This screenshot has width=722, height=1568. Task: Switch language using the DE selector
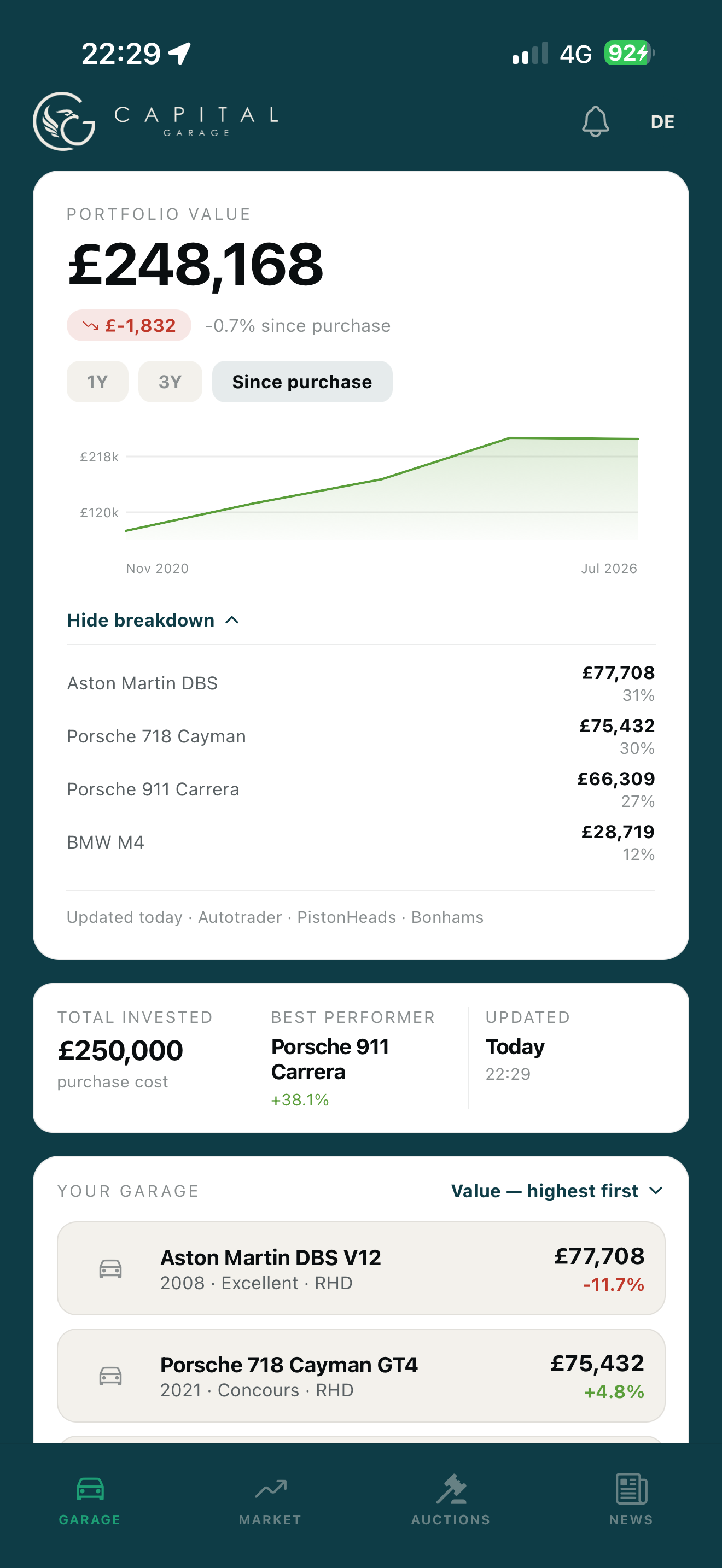[x=662, y=122]
